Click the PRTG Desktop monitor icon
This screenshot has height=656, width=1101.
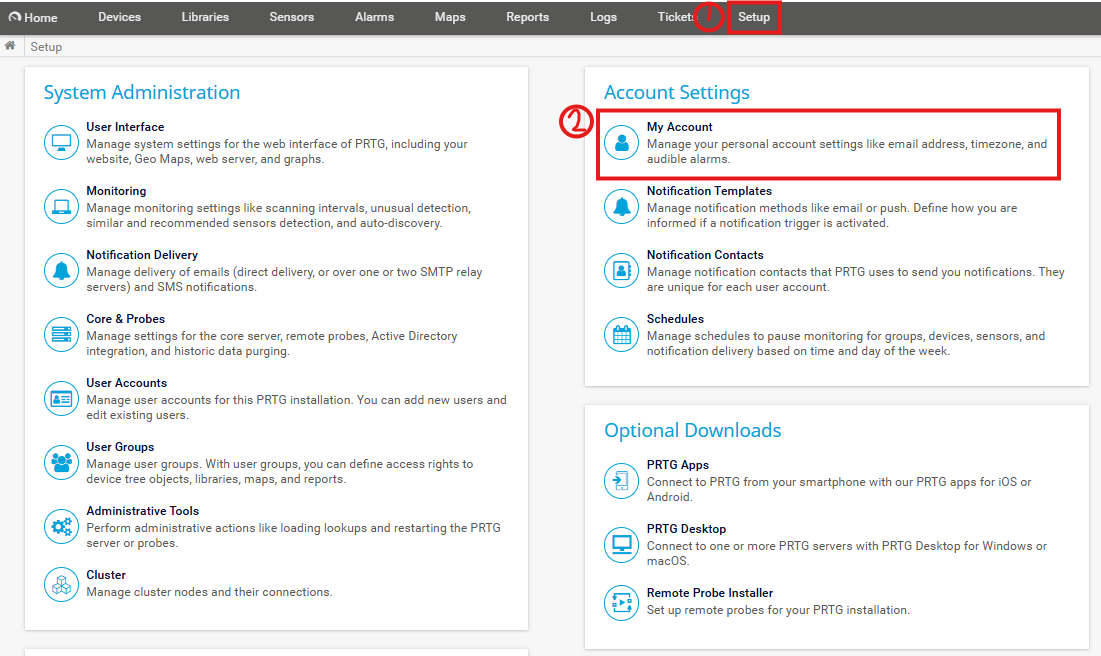pos(621,544)
